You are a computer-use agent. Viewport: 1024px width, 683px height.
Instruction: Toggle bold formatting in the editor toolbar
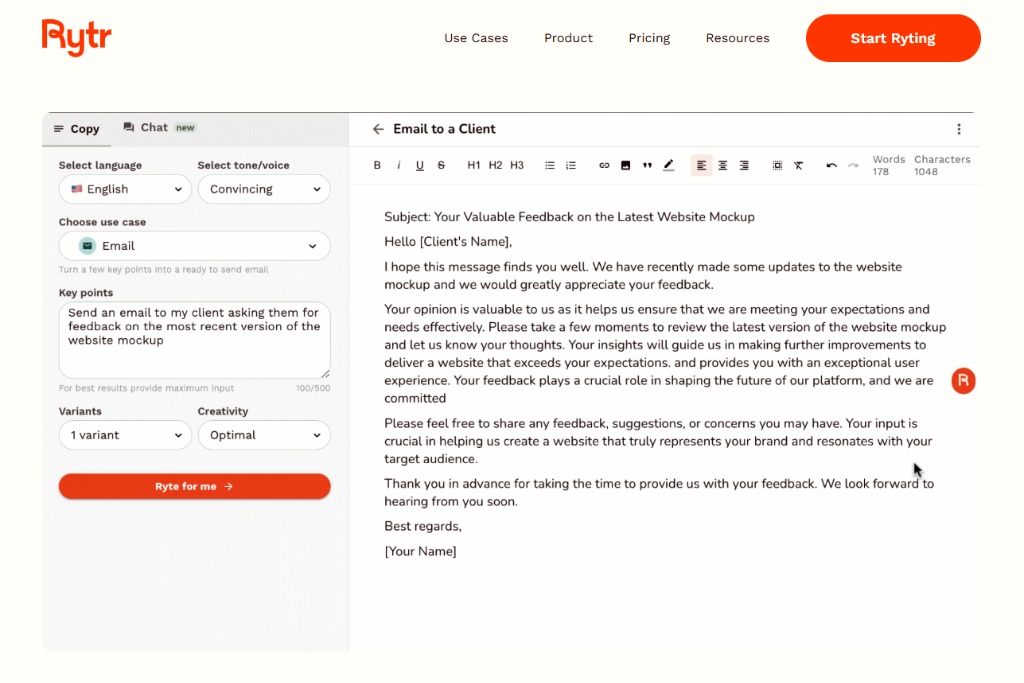(x=377, y=166)
